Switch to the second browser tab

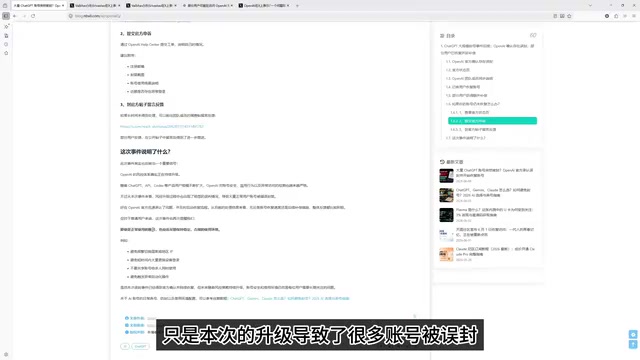(95, 6)
